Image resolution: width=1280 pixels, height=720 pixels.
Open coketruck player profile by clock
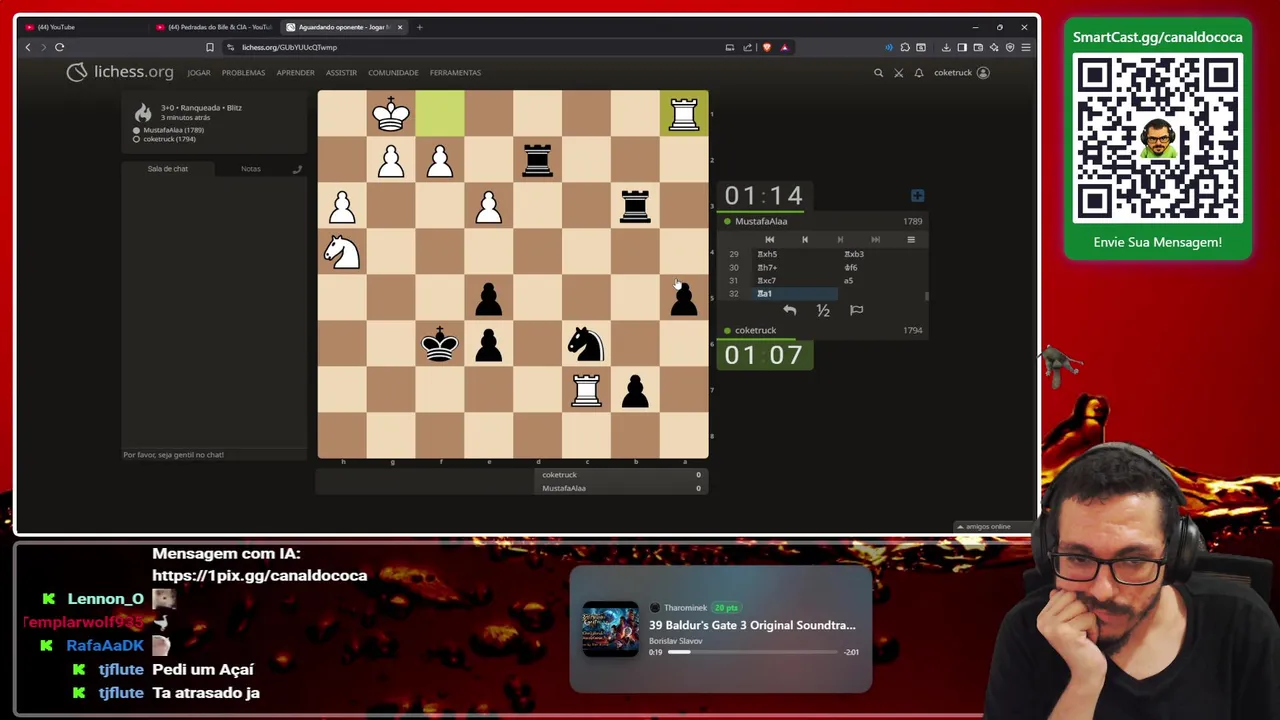[755, 330]
